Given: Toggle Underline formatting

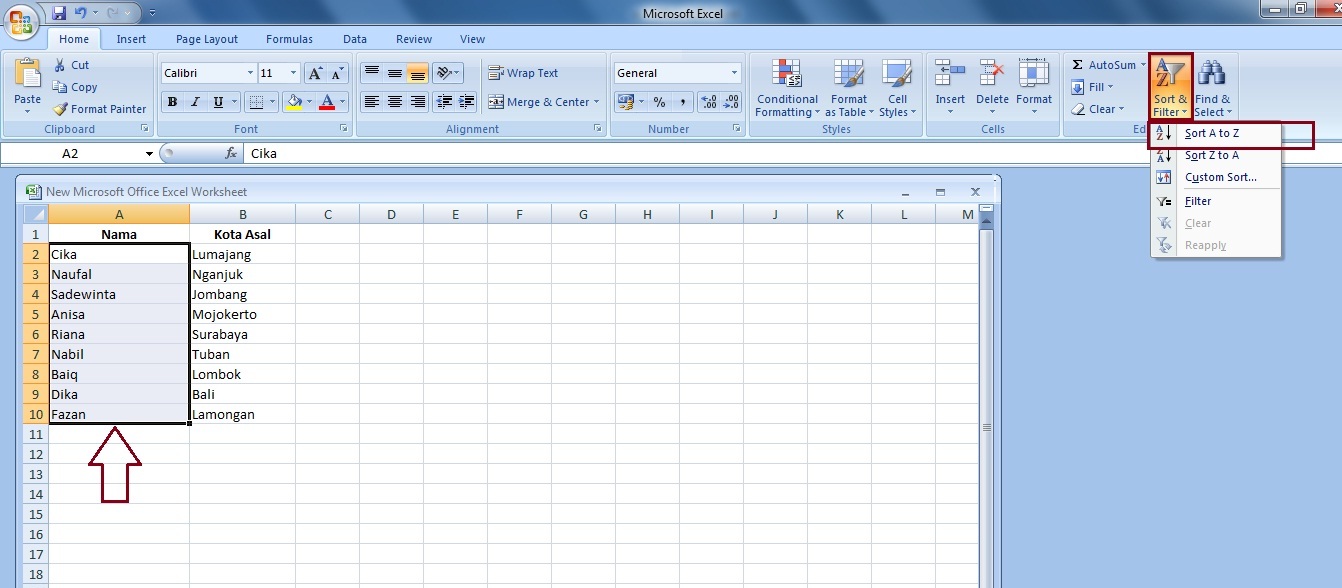Looking at the screenshot, I should pos(217,102).
